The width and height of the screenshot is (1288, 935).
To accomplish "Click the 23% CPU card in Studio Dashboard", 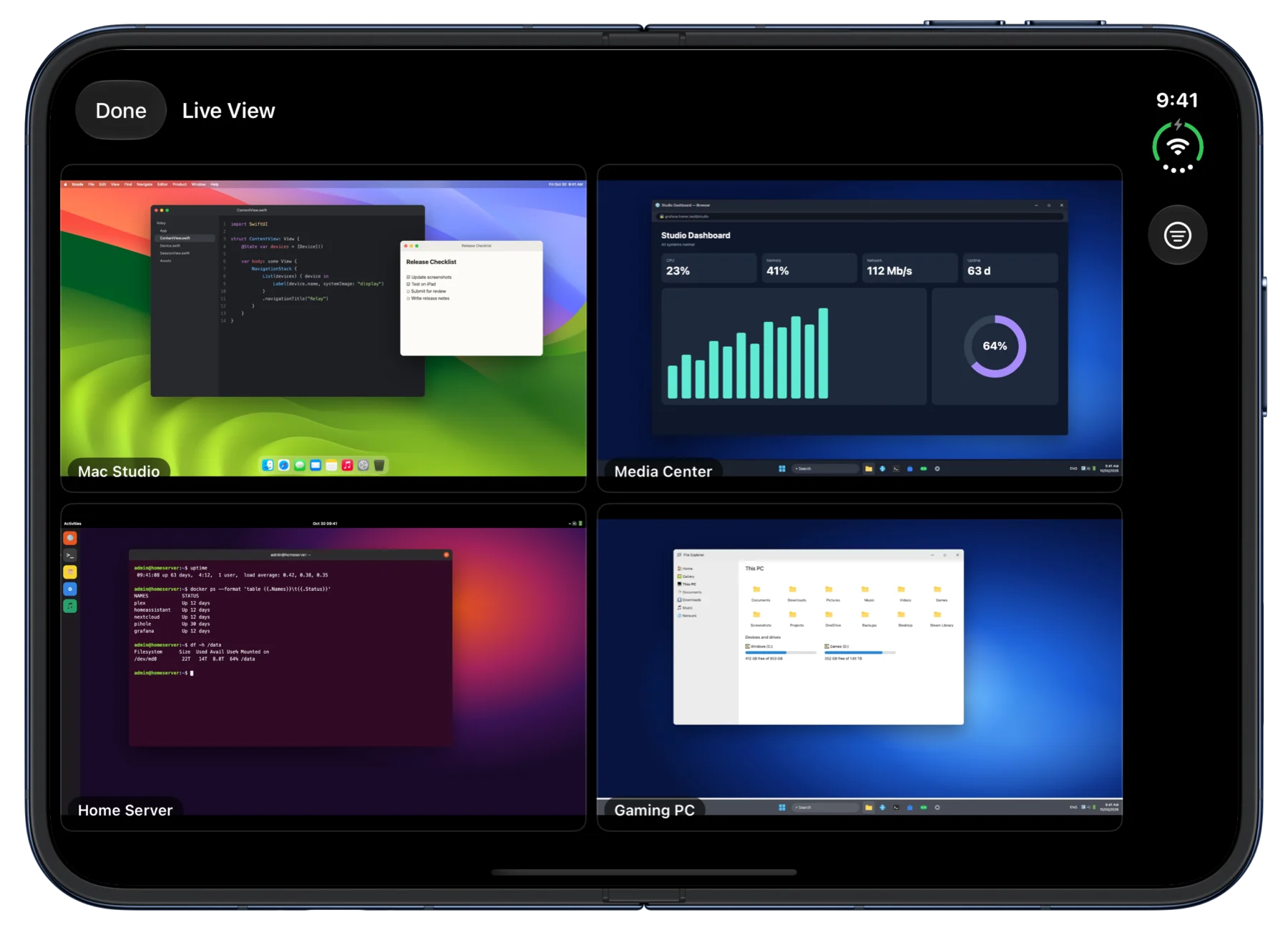I will (709, 268).
